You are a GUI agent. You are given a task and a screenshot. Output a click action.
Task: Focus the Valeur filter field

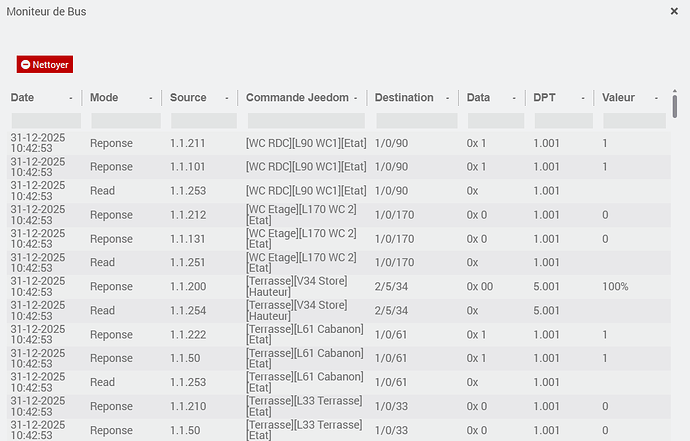coord(634,121)
